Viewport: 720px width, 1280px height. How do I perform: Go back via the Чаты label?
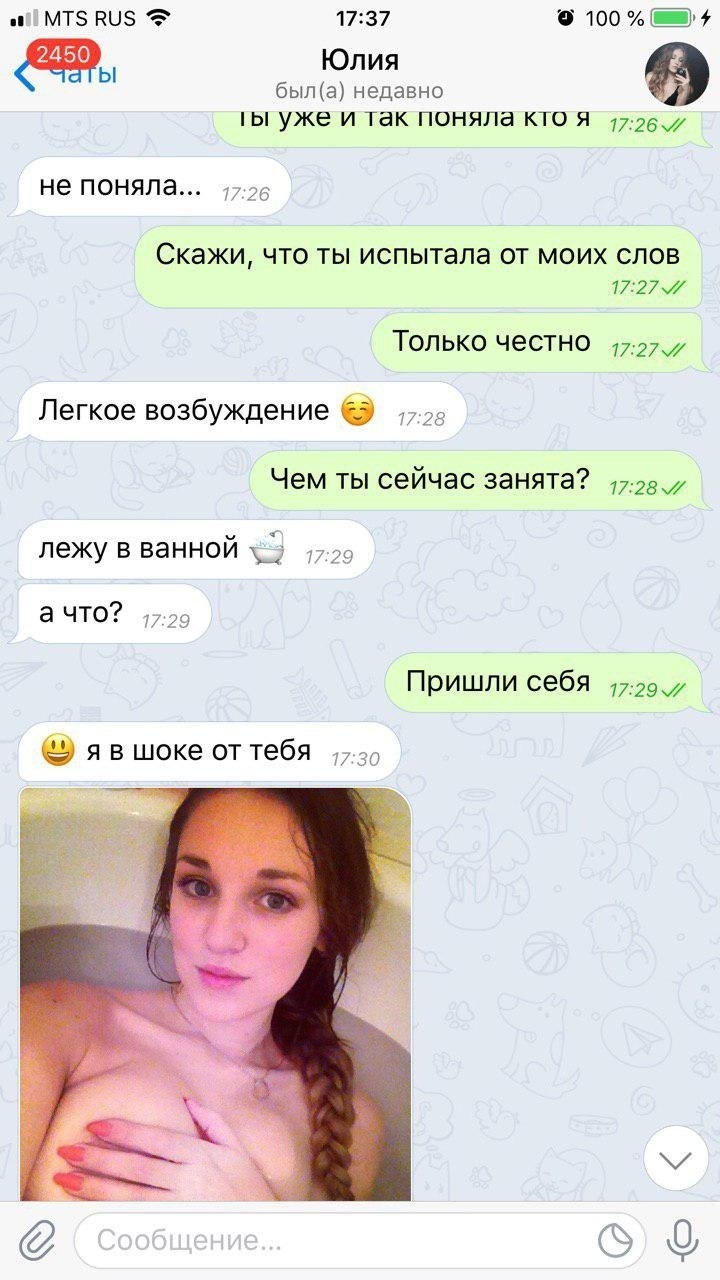pos(84,76)
